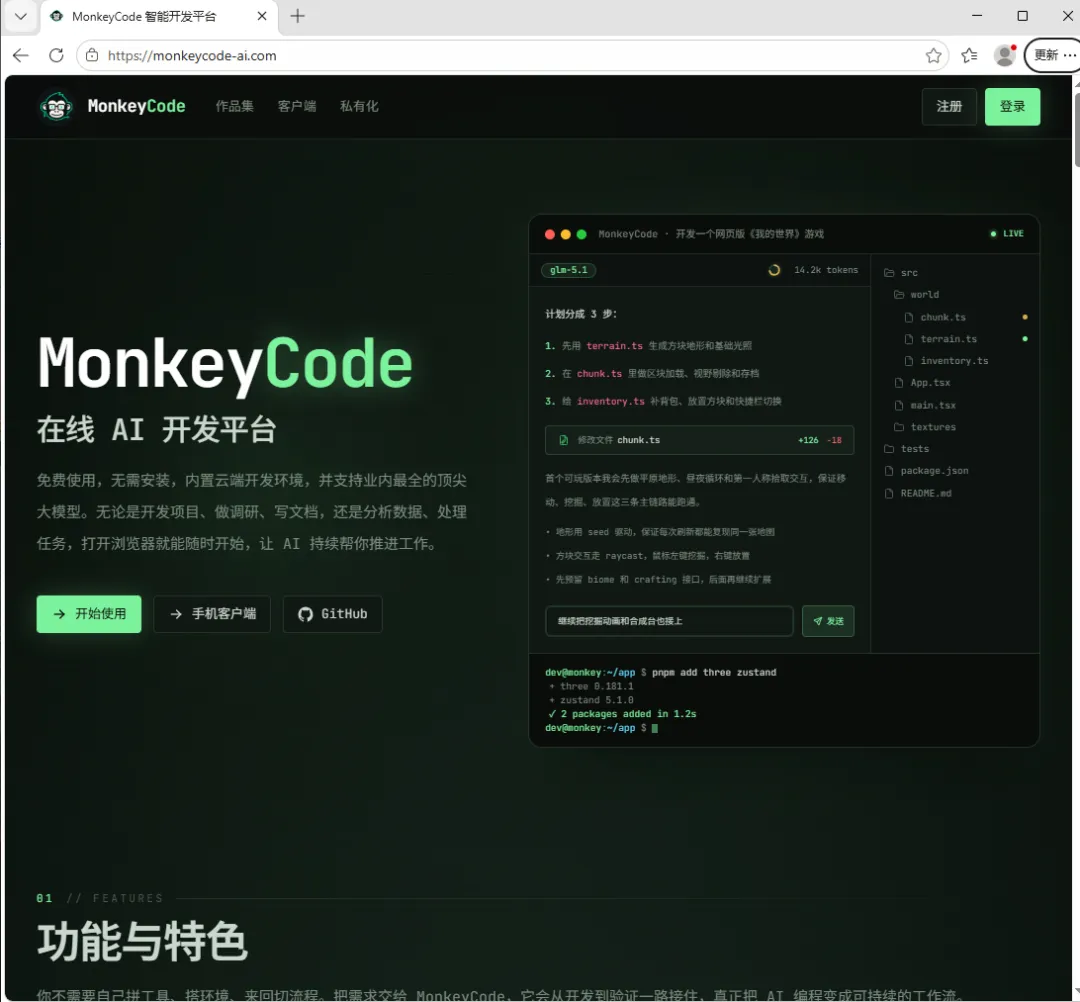Open inventory.ts in file tree

(946, 361)
